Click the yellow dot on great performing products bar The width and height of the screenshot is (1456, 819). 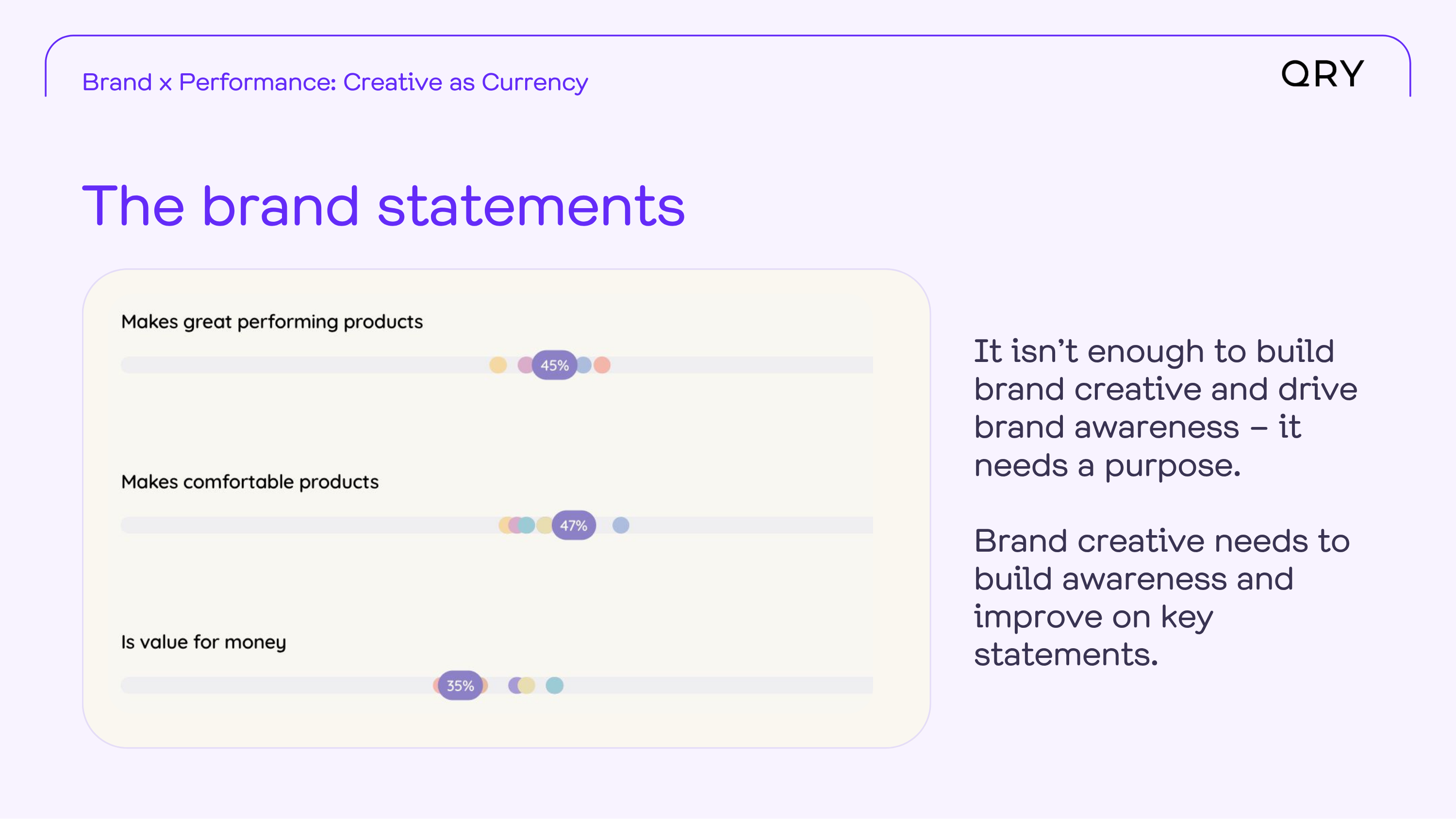point(498,365)
